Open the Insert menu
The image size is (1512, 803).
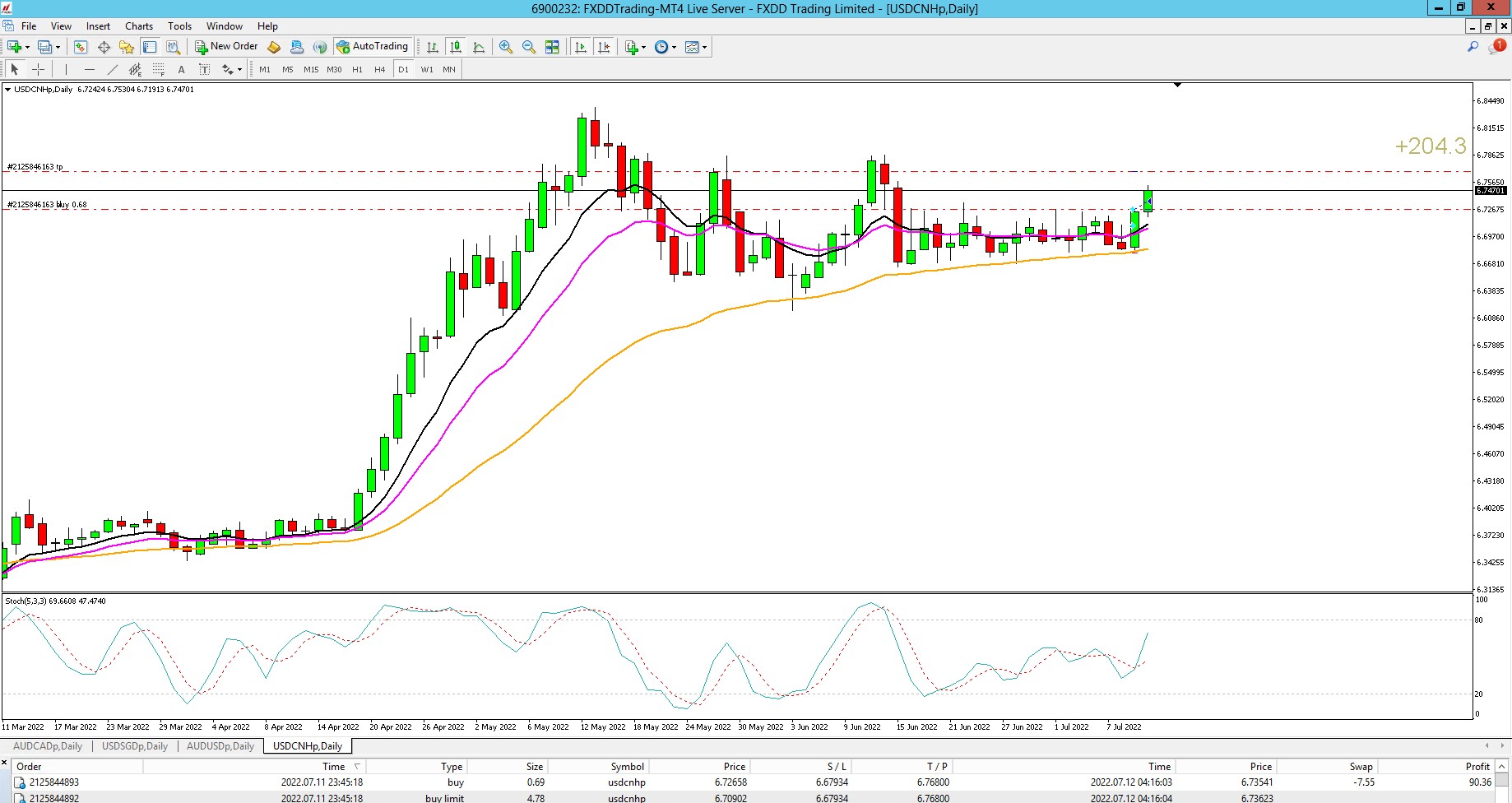98,26
